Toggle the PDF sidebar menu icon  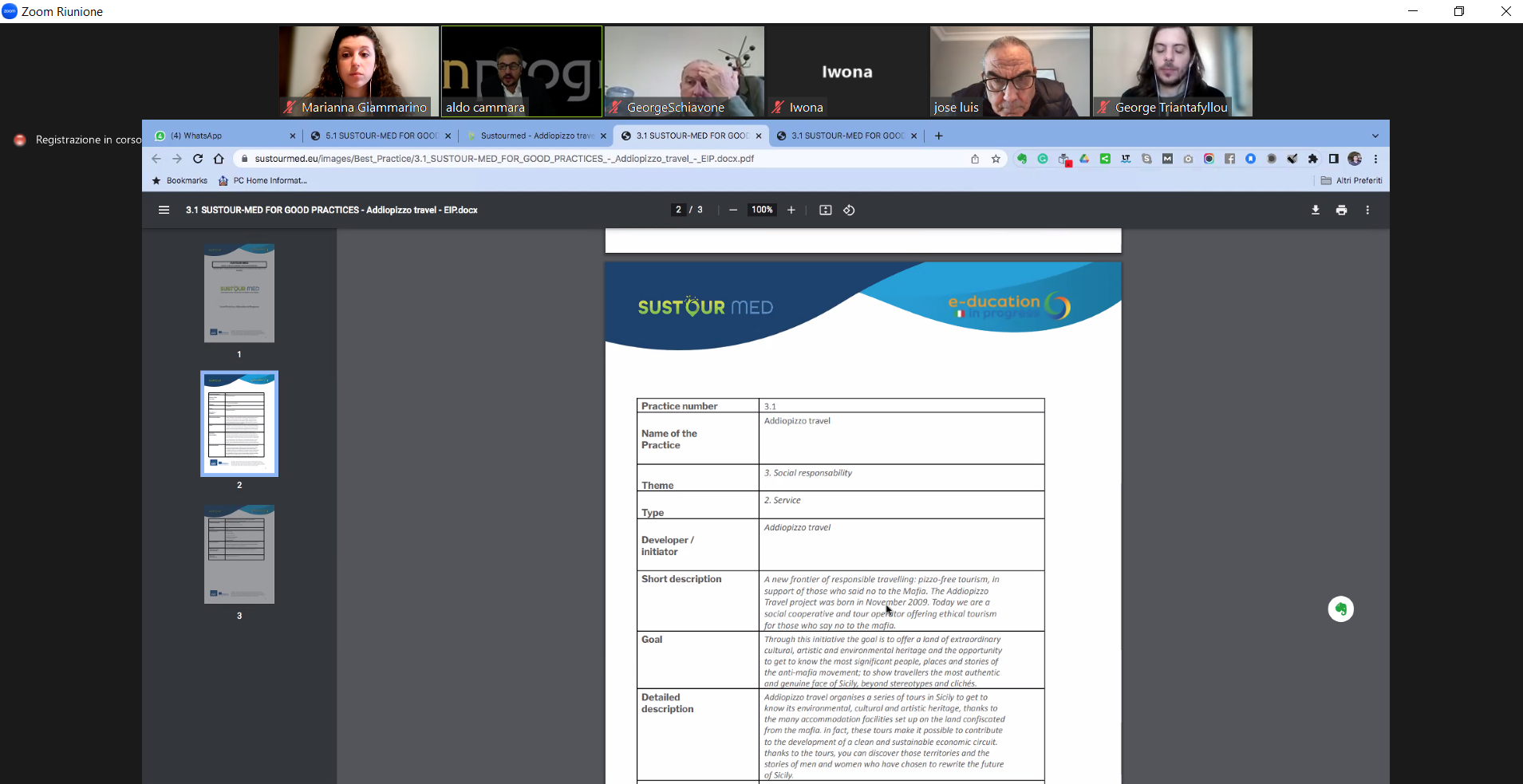[164, 210]
